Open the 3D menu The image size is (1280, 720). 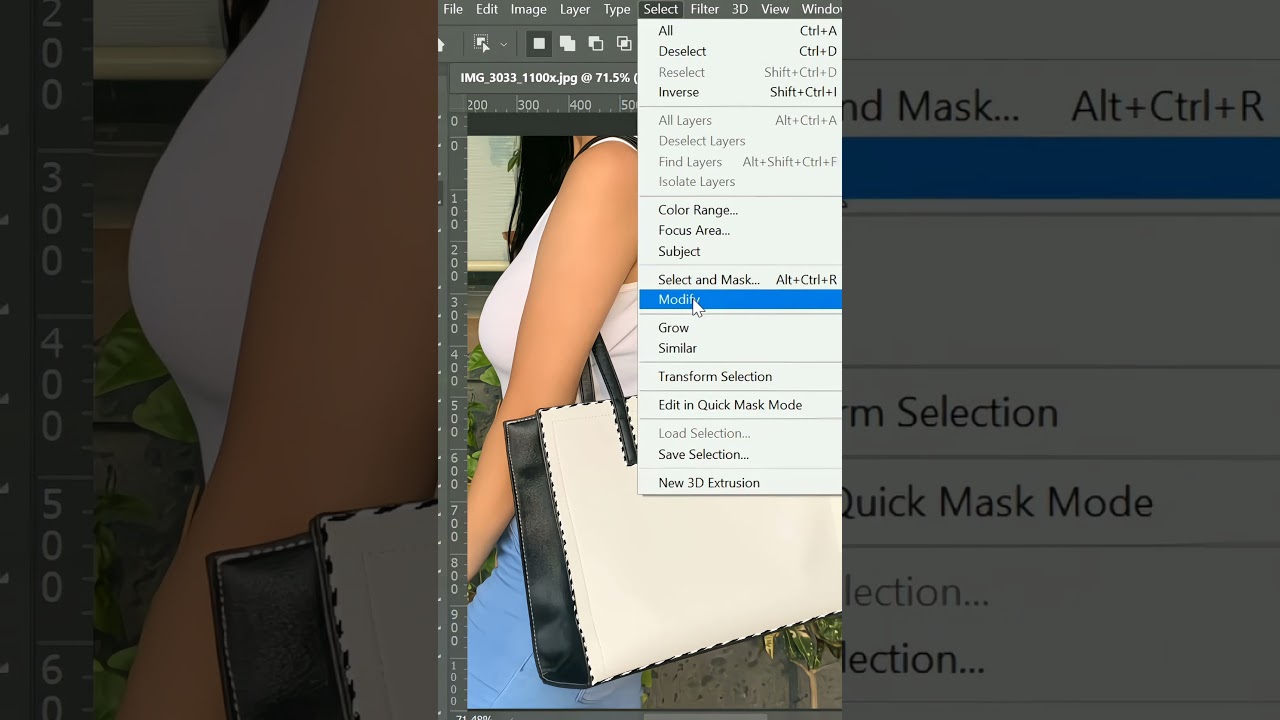pos(740,9)
